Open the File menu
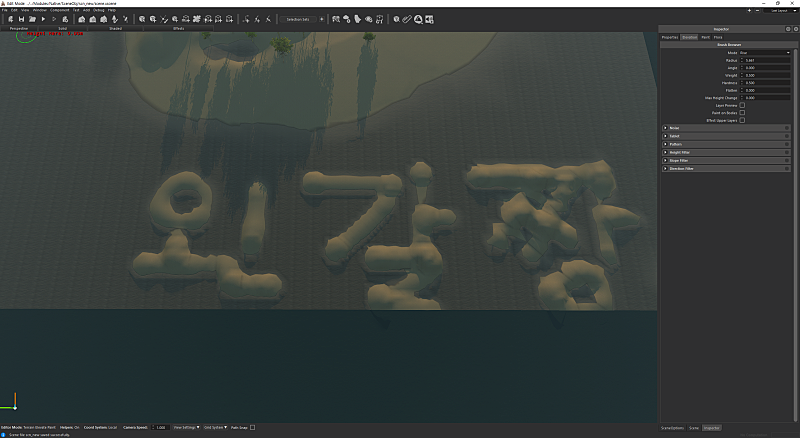This screenshot has width=800, height=438. (5, 10)
